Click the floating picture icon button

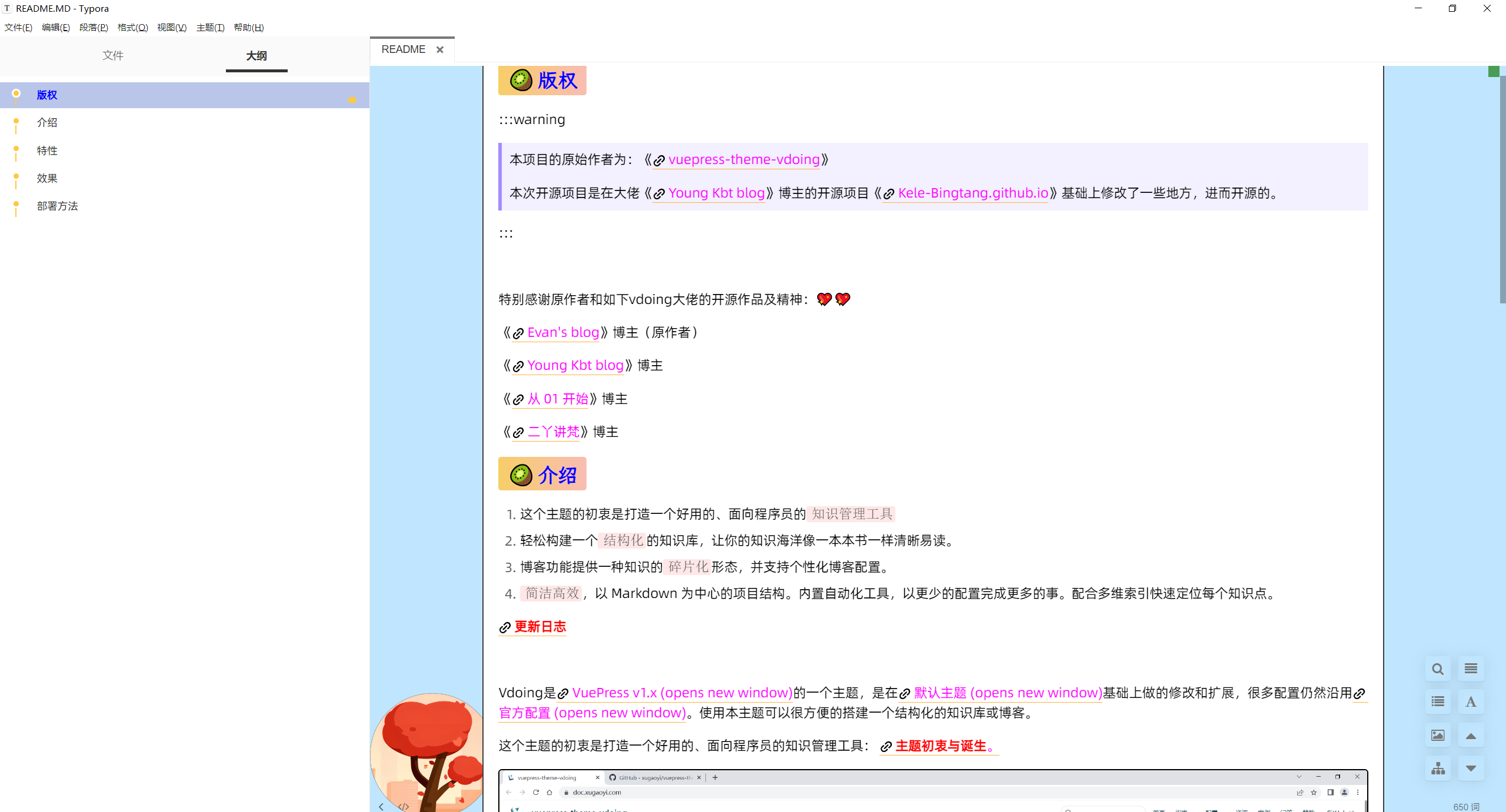pyautogui.click(x=1438, y=735)
